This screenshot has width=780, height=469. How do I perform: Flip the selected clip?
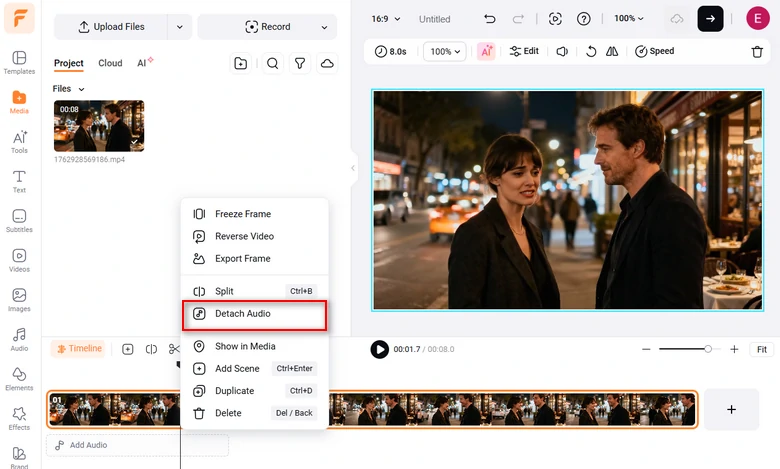click(612, 51)
